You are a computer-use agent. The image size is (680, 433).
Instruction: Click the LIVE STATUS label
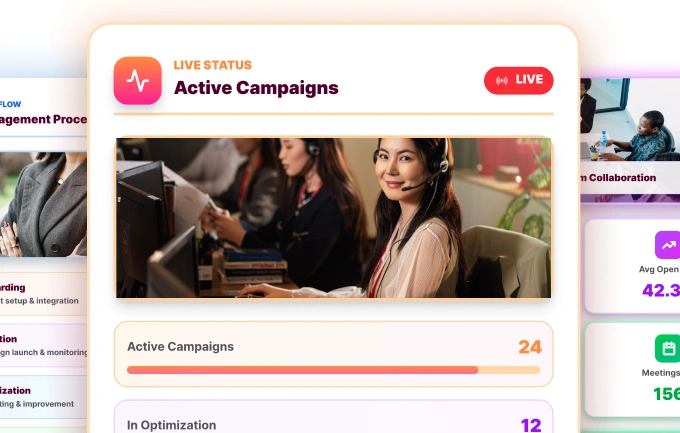pyautogui.click(x=212, y=65)
